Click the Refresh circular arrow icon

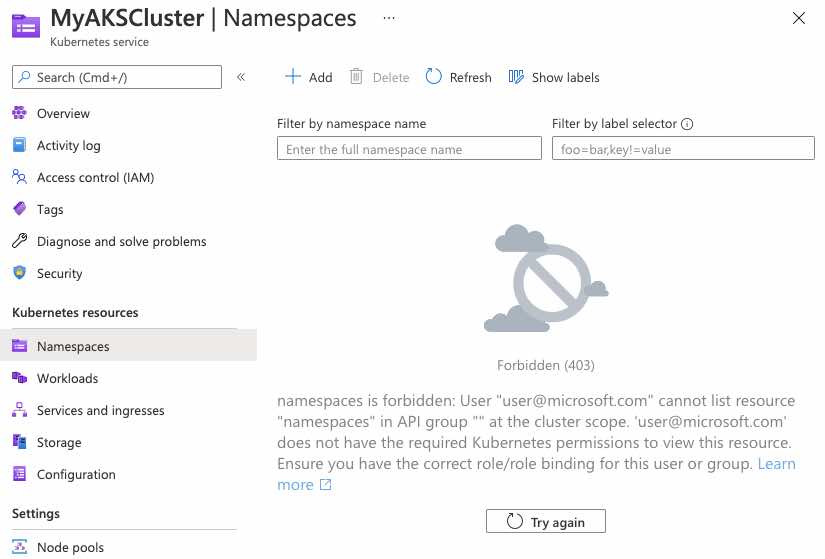point(434,77)
